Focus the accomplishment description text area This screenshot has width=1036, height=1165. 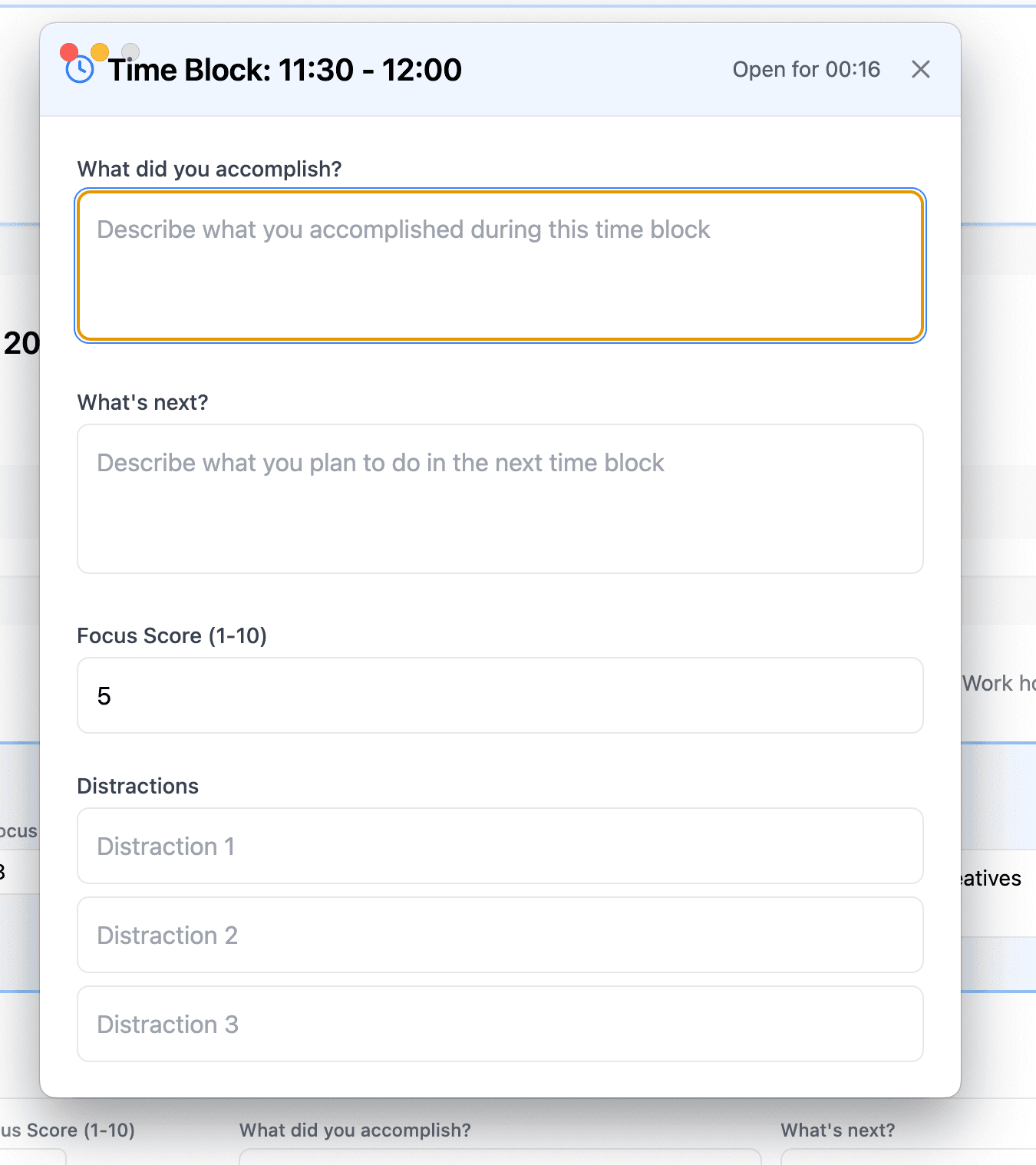[500, 266]
